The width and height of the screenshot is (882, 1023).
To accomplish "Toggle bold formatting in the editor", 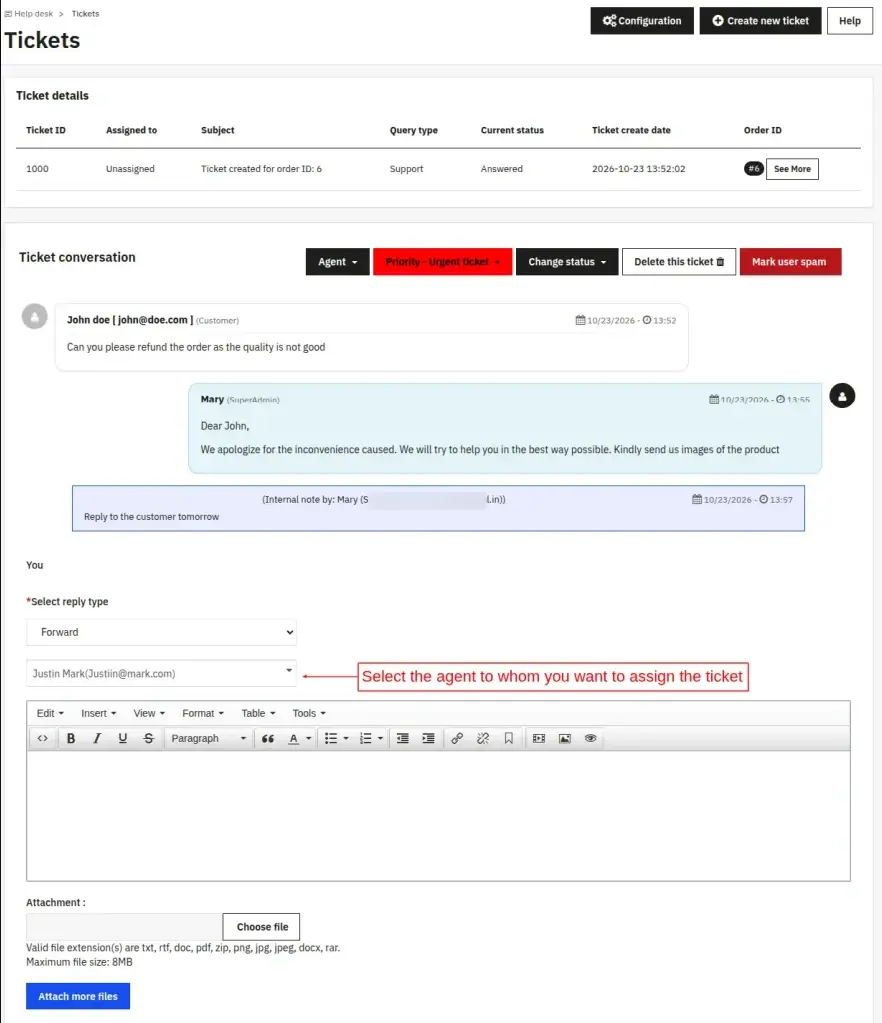I will click(71, 738).
